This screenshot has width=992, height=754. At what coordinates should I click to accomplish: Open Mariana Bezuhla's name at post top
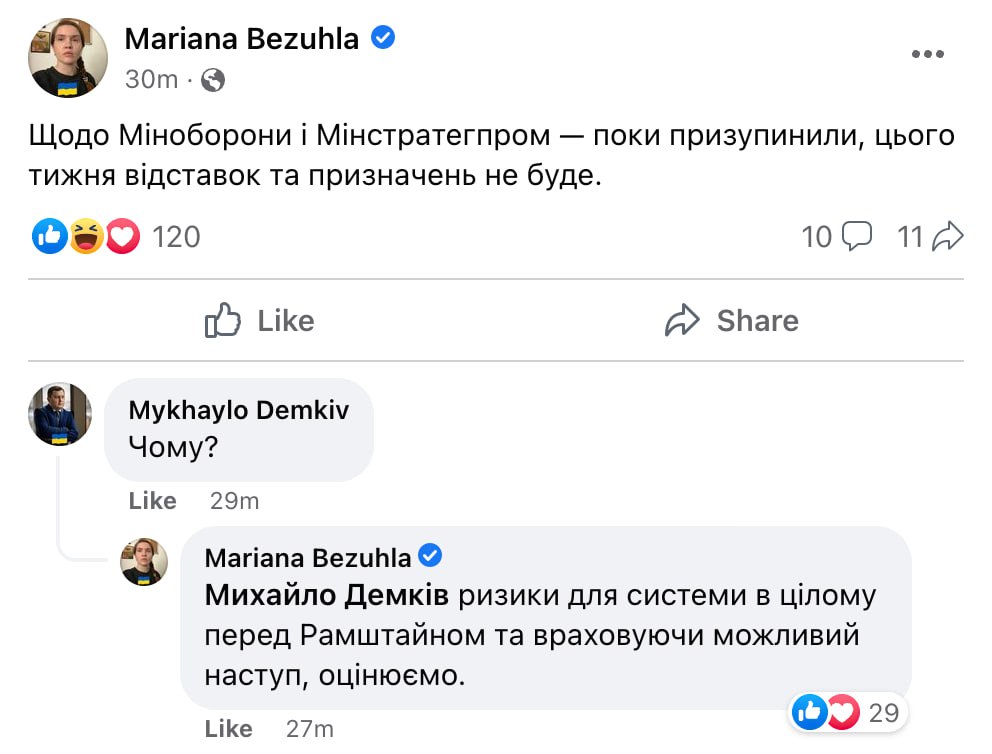point(241,39)
